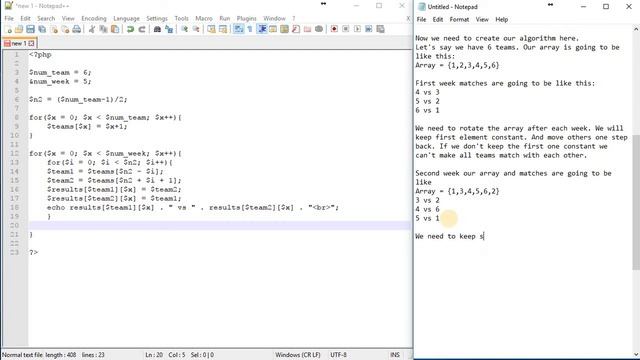Image resolution: width=640 pixels, height=360 pixels.
Task: Click the Notepad vertical scrollbar thumb
Action: tap(636, 202)
